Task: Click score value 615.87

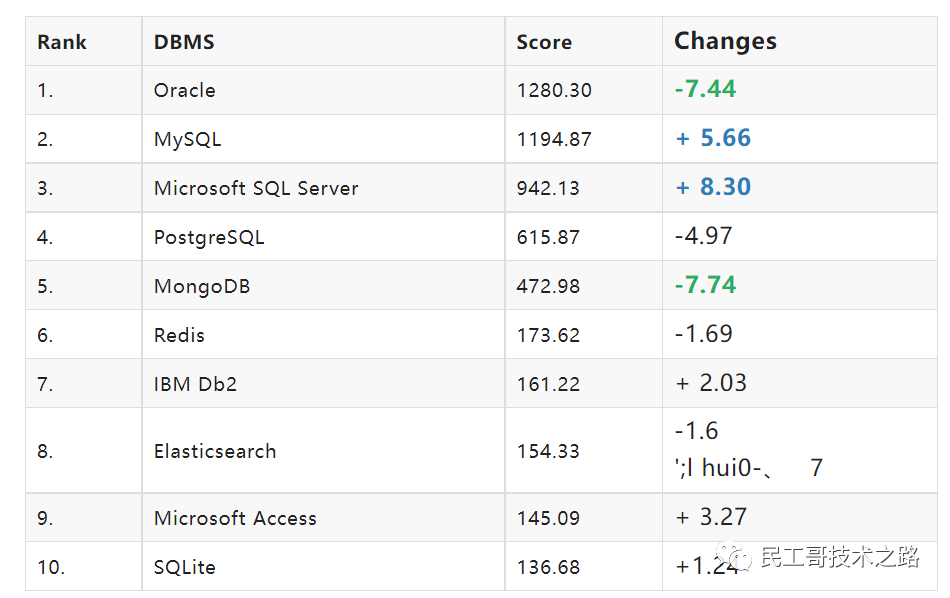Action: [x=548, y=238]
